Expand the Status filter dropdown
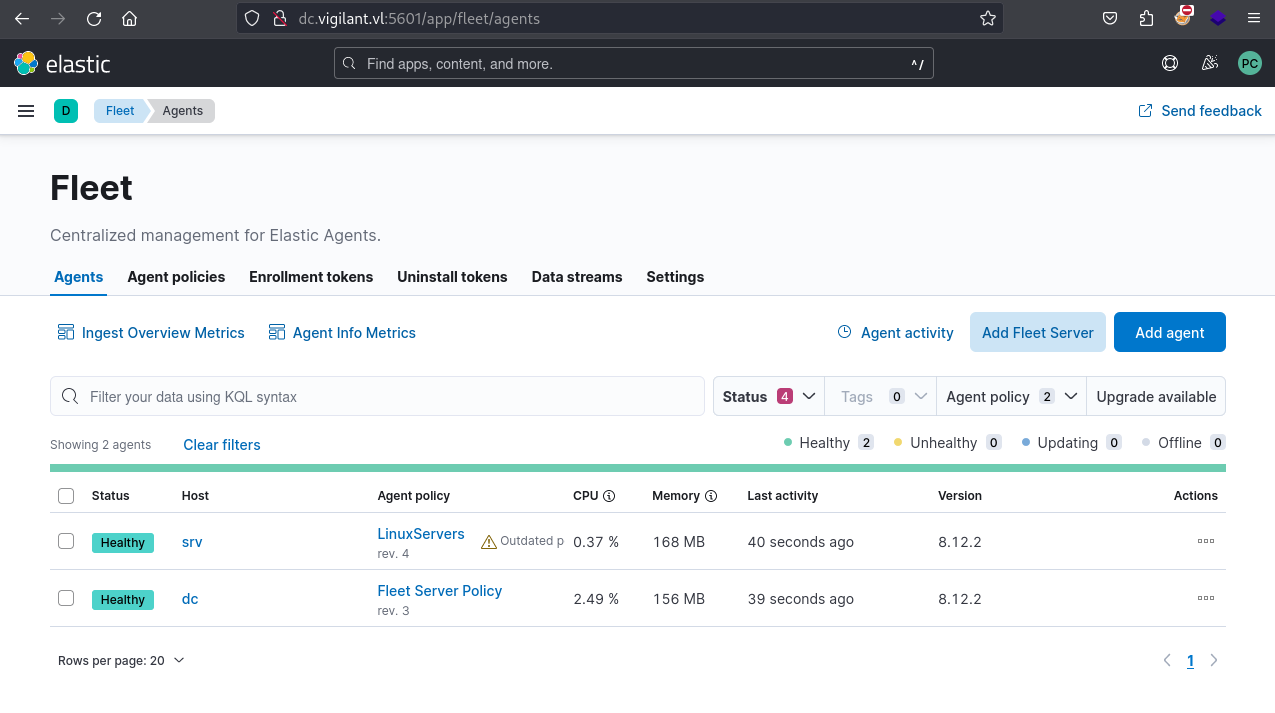This screenshot has height=713, width=1275. [768, 396]
